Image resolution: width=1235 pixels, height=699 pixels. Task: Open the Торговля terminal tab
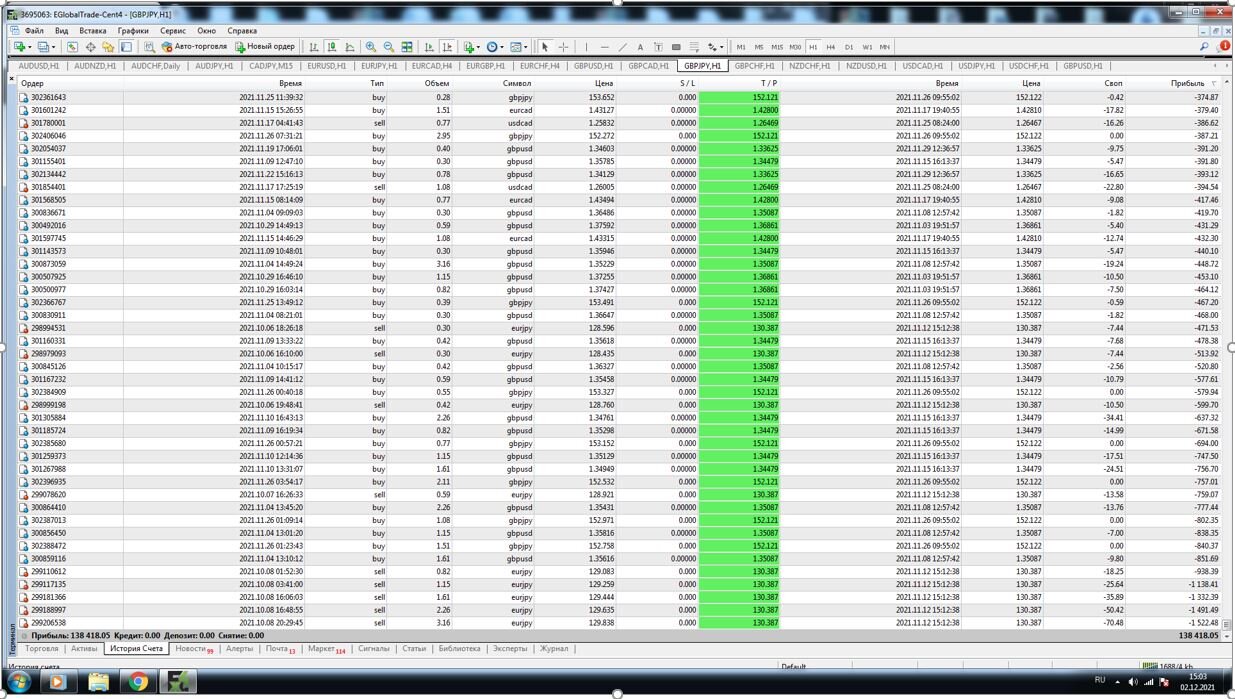(x=42, y=649)
